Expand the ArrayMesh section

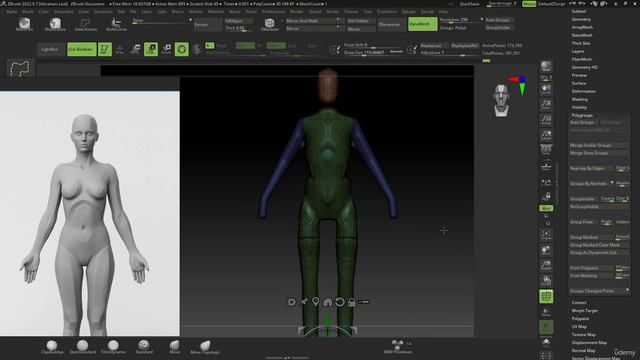[x=582, y=27]
